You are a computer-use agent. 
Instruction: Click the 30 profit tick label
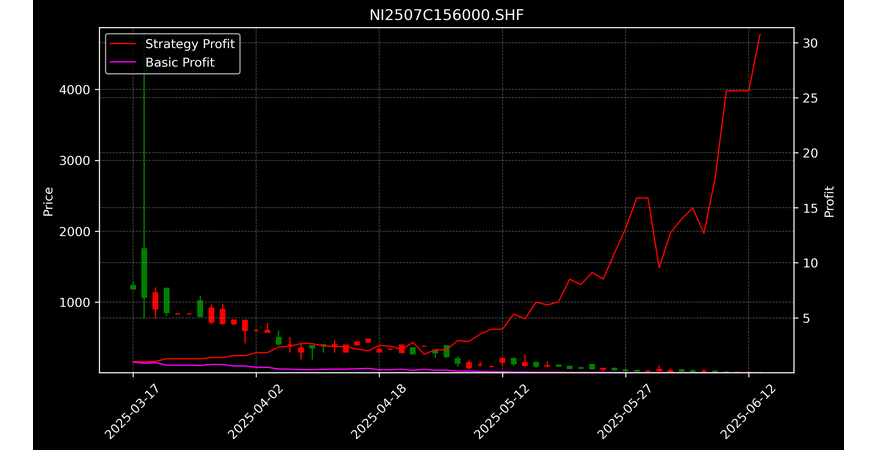pos(810,43)
